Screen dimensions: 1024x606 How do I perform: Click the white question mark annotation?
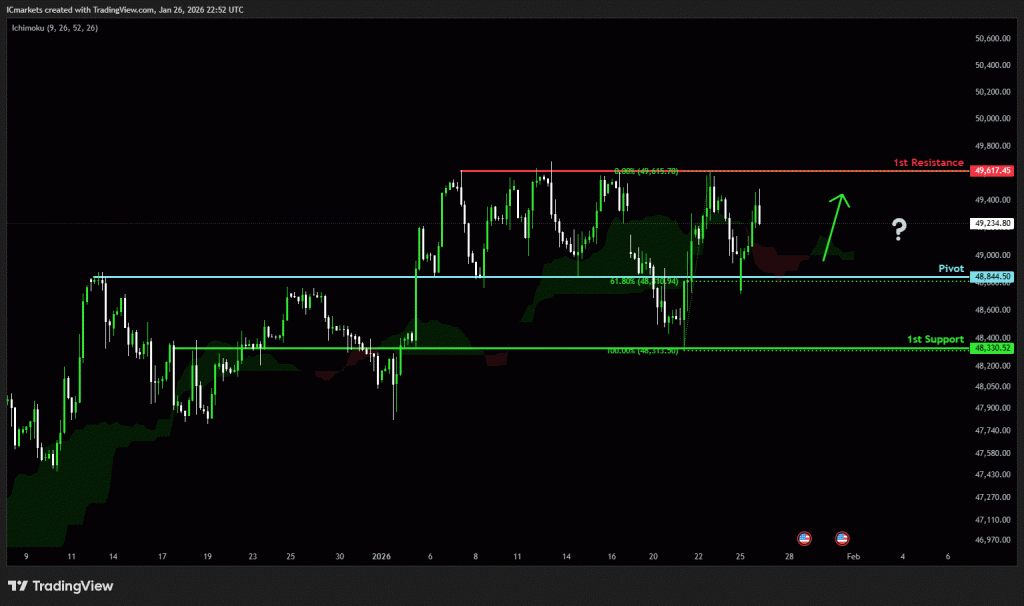click(x=899, y=230)
